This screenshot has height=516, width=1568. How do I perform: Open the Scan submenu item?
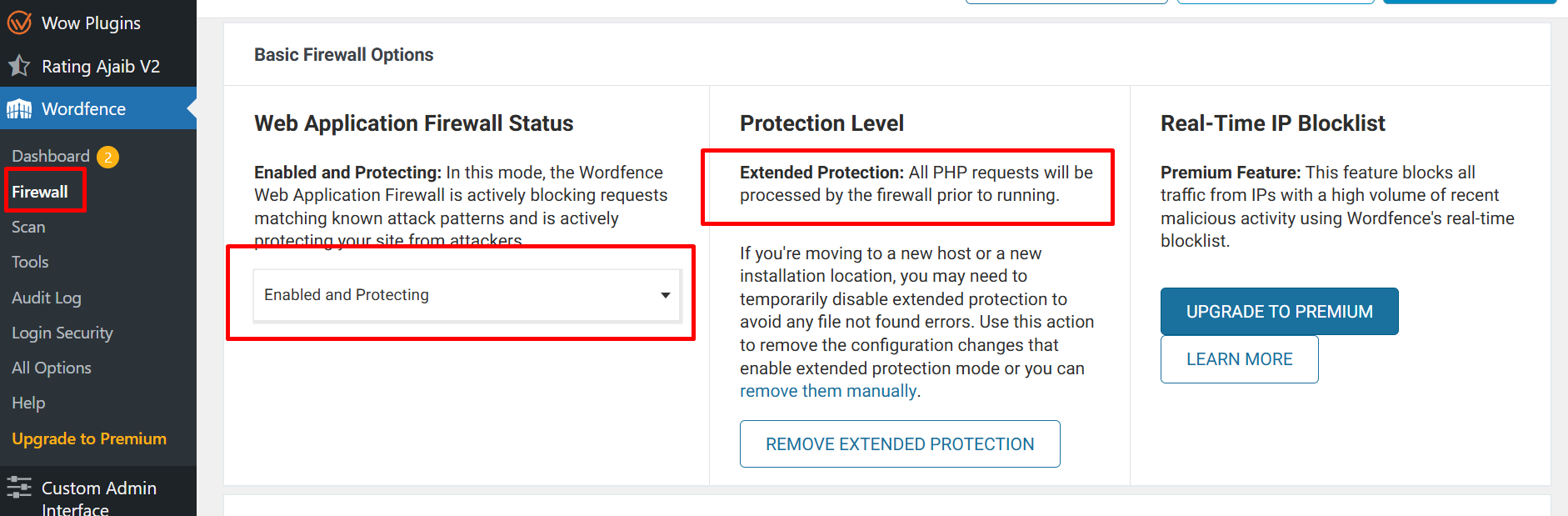(28, 227)
